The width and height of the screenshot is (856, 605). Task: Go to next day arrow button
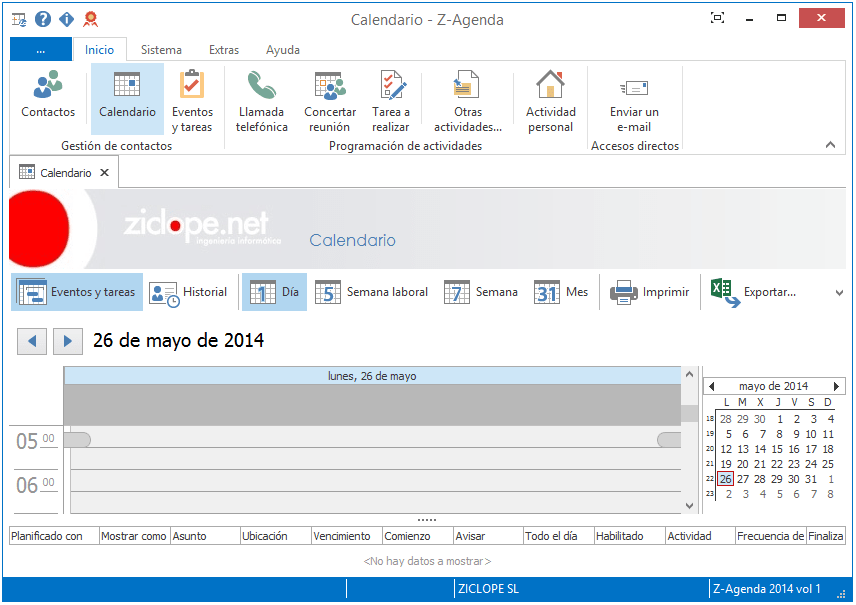tap(67, 341)
